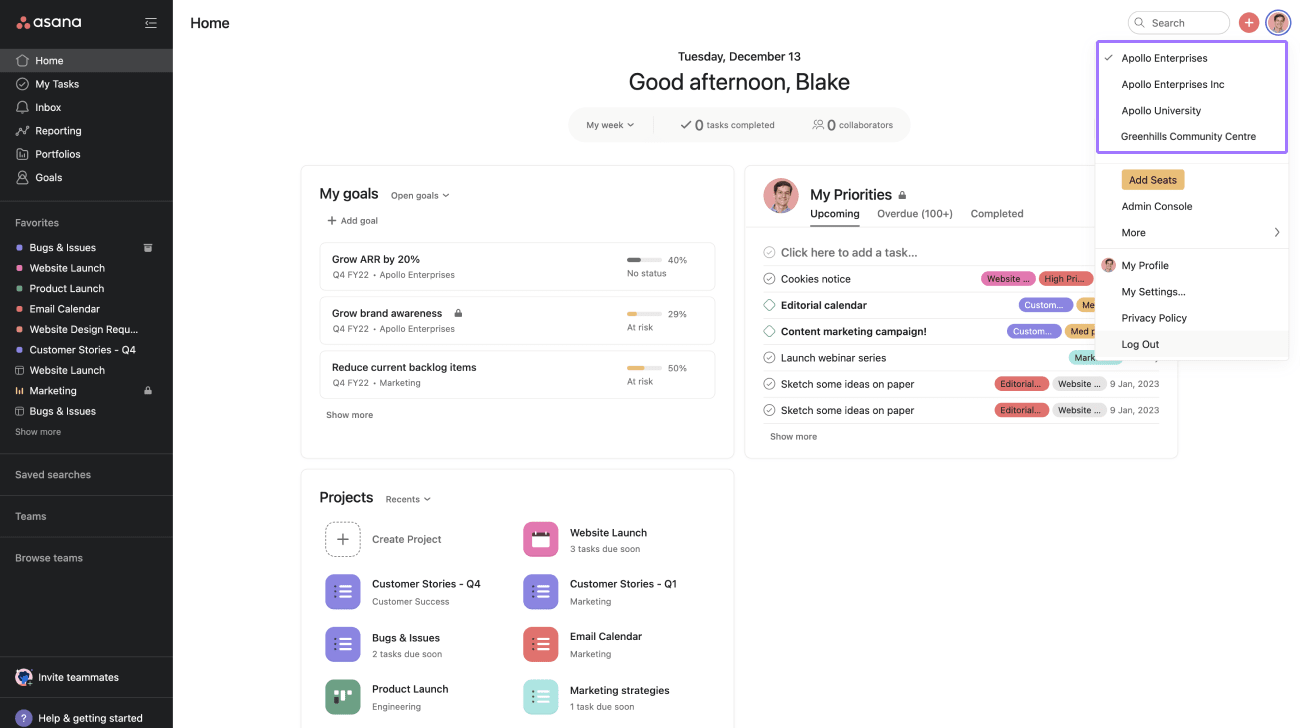1300x728 pixels.
Task: Collapse the sidebar with the menu icon
Action: [151, 23]
